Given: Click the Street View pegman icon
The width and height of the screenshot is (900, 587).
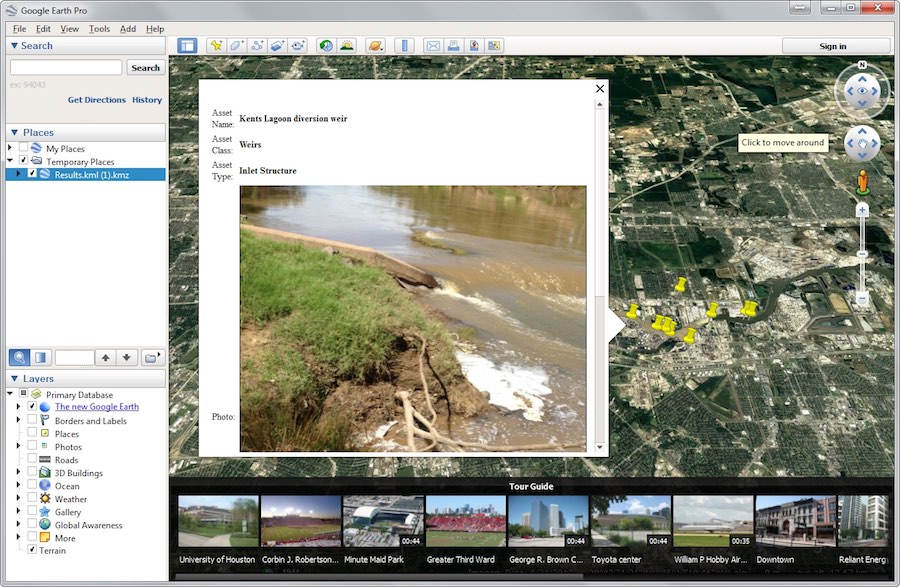Looking at the screenshot, I should [x=862, y=182].
